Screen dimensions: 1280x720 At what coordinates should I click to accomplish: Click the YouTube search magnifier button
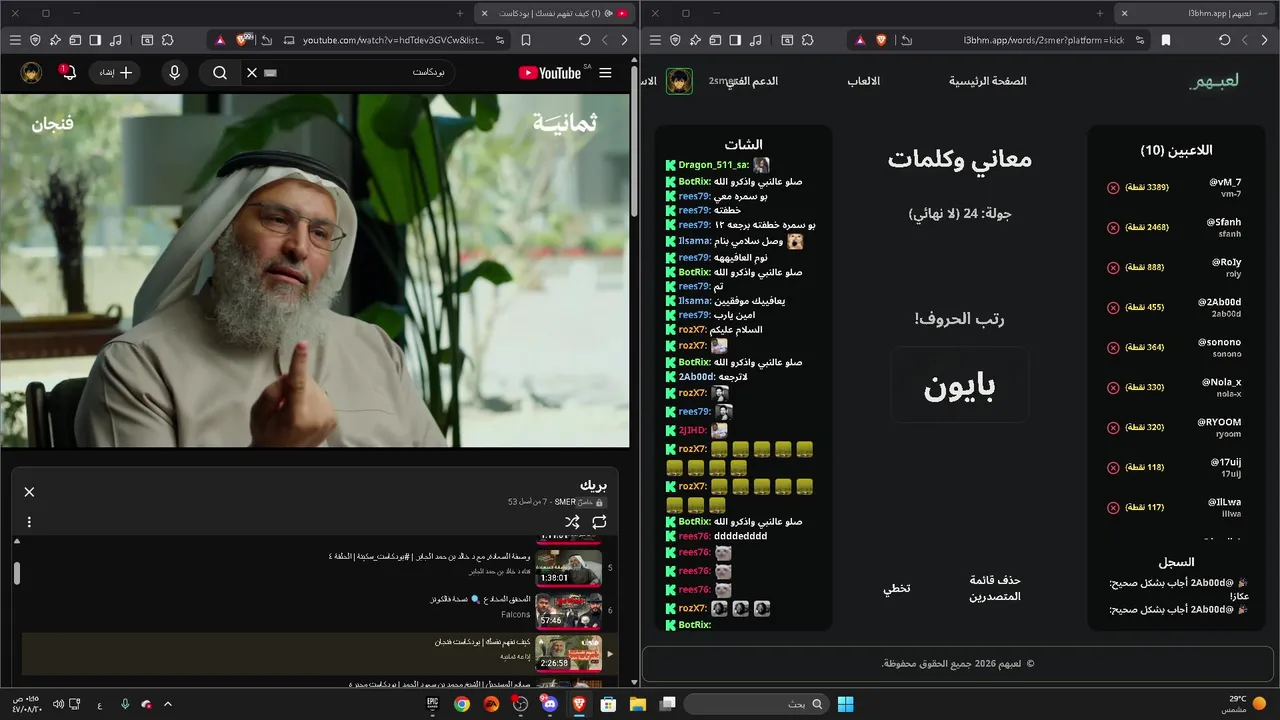220,72
